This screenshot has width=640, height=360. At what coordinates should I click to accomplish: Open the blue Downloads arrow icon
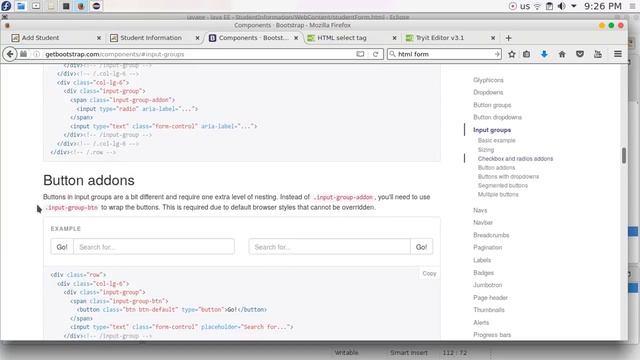pos(544,54)
